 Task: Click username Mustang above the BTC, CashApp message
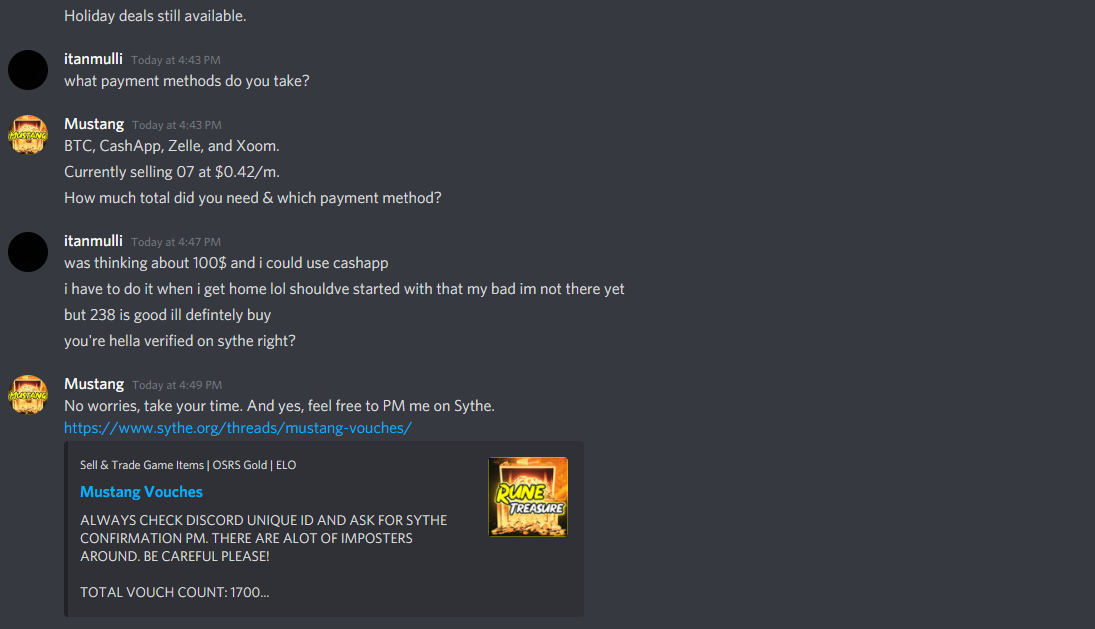(94, 124)
